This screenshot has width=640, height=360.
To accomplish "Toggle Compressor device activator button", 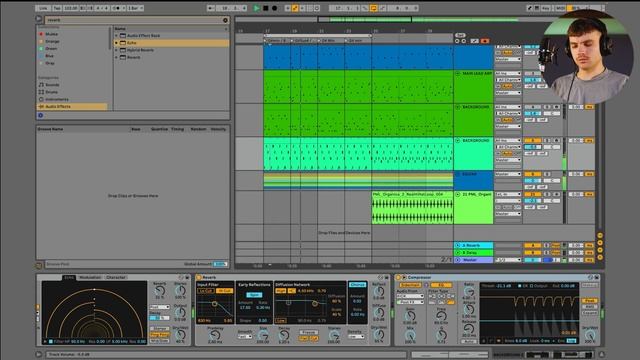I will 398,278.
